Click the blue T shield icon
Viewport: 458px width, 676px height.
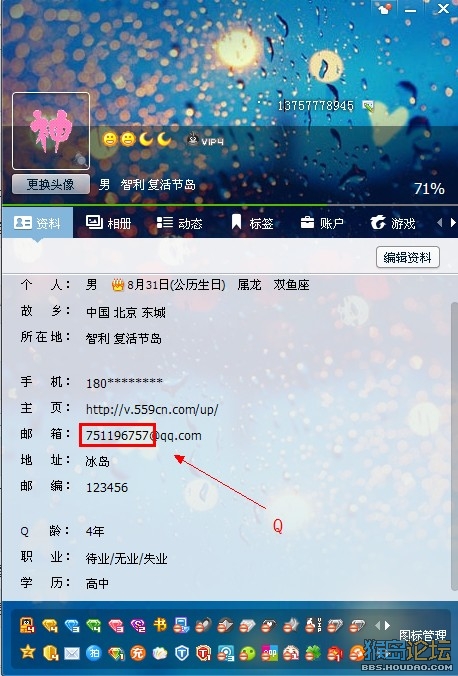182,653
